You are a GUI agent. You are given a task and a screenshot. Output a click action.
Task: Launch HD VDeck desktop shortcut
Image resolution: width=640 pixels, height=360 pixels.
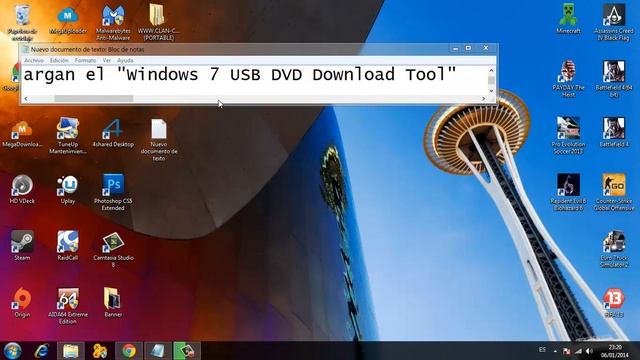[x=22, y=190]
